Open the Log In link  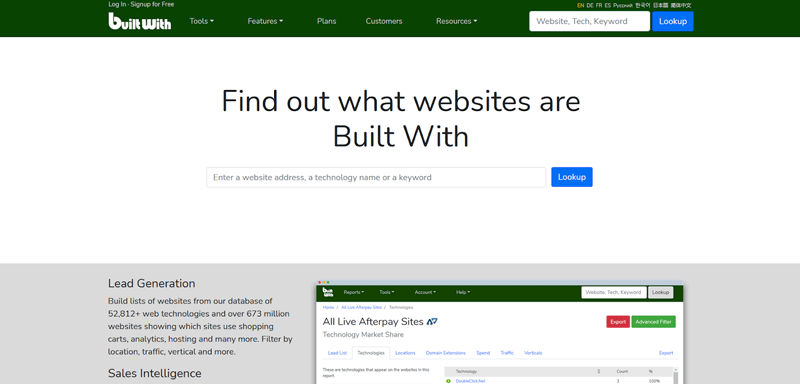click(117, 4)
